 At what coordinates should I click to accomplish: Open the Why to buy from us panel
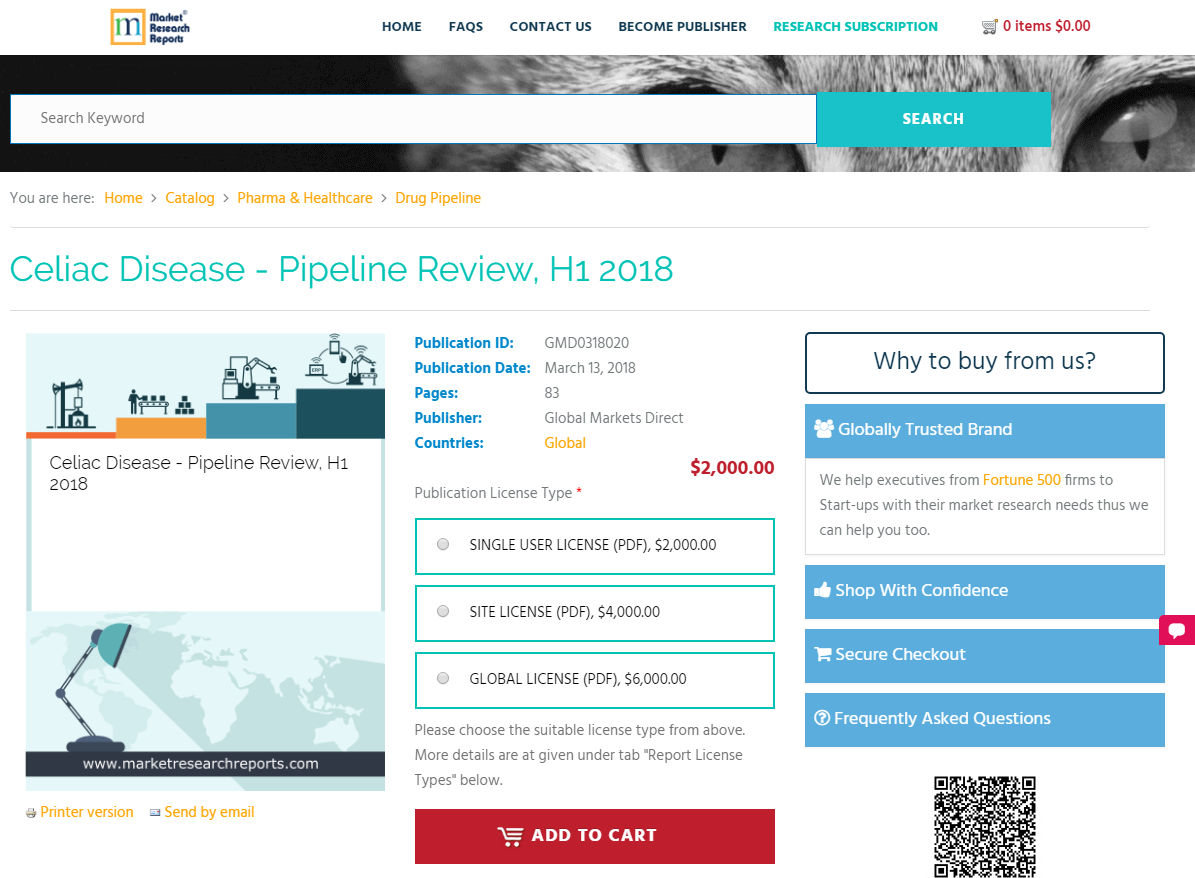point(984,362)
